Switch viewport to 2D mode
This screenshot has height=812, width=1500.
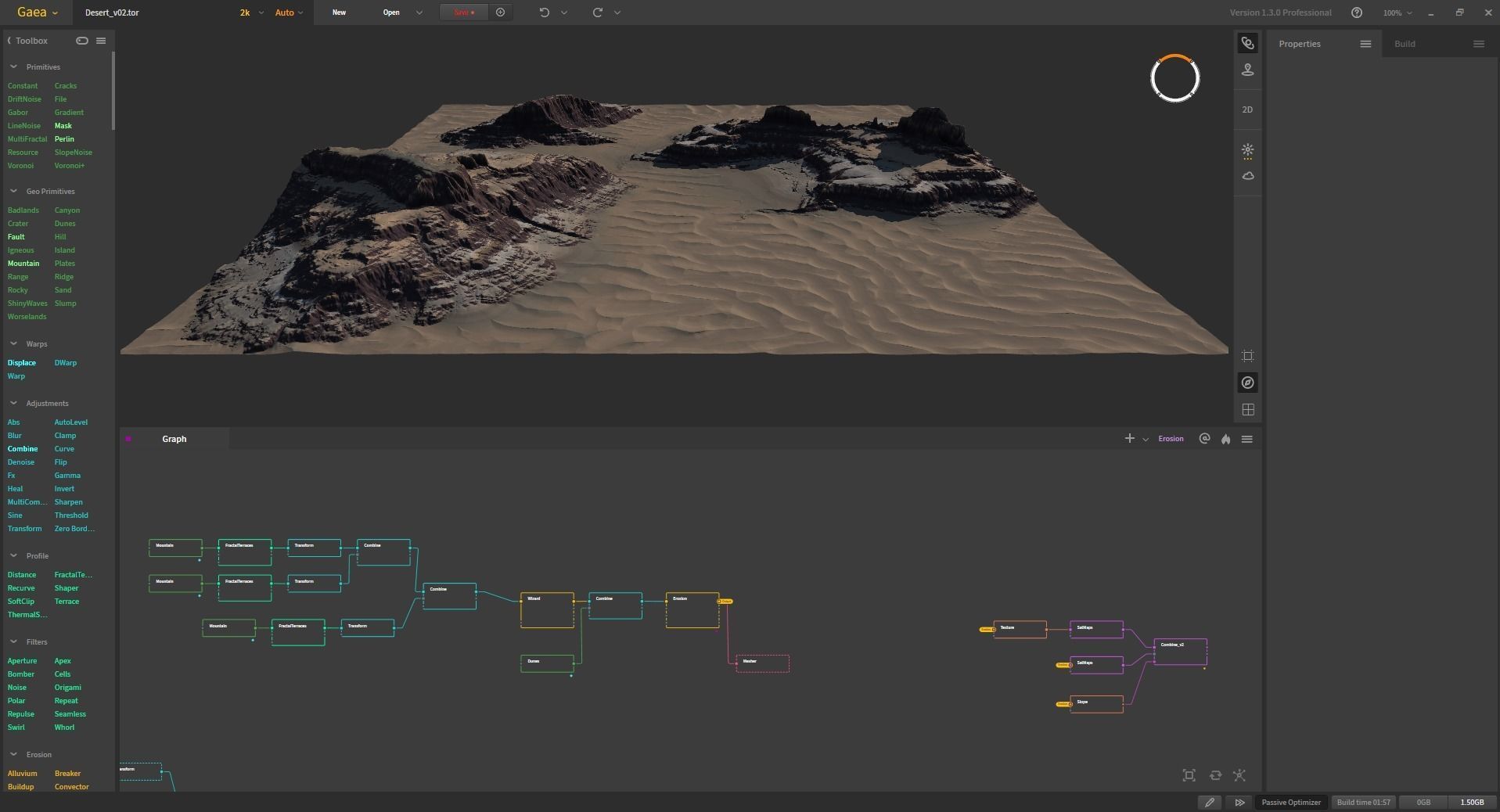pos(1247,110)
